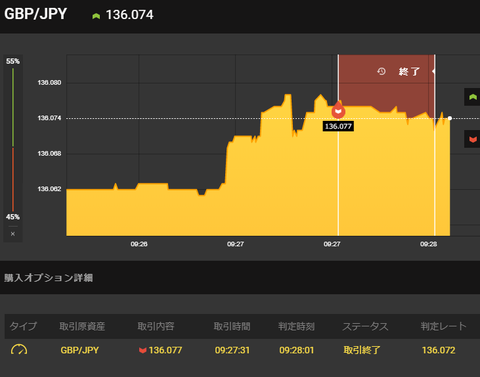
Task: Click the 購入オプション詳細 section header
Action: (x=49, y=278)
